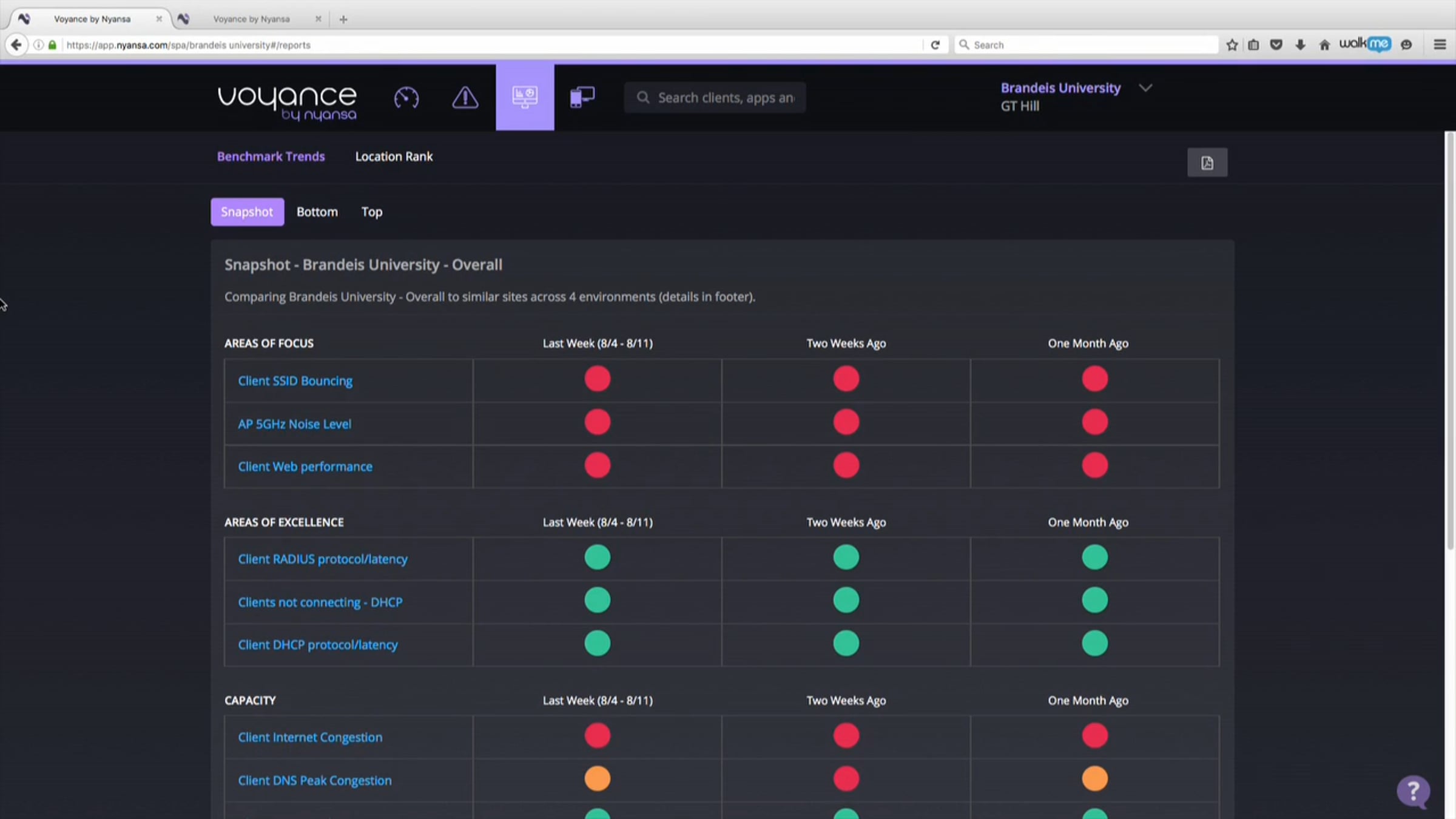Select the highlighted reports monitor icon
This screenshot has height=819, width=1456.
pos(525,97)
